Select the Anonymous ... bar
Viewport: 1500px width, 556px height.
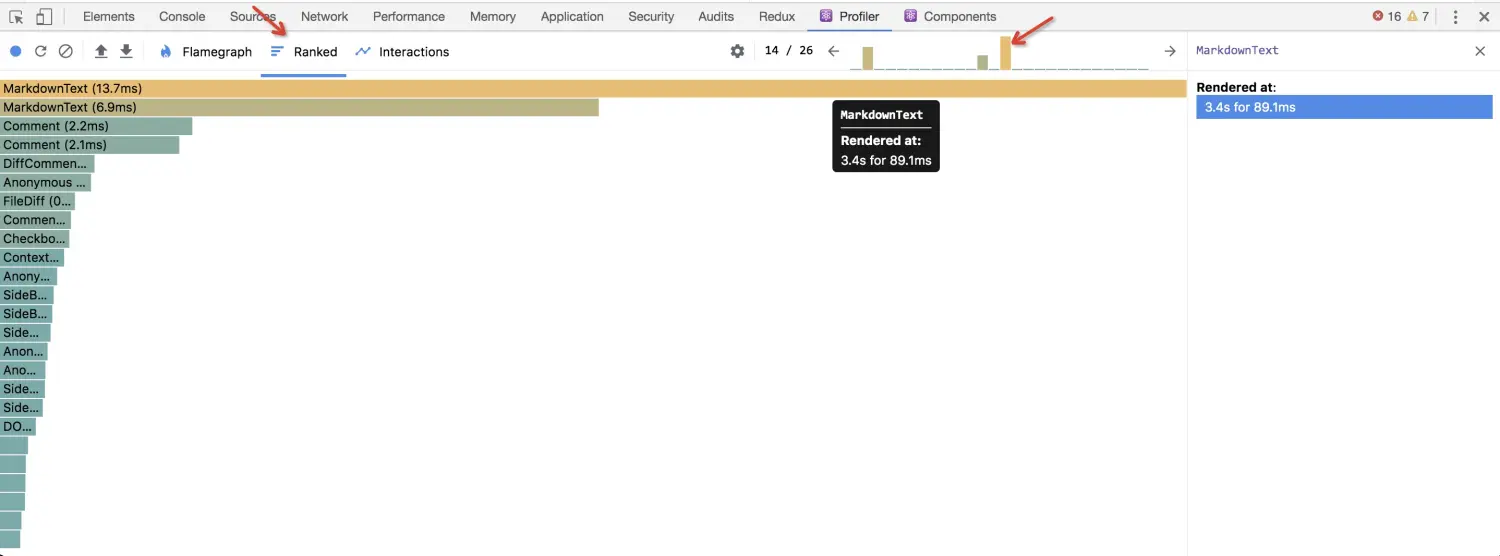[45, 183]
